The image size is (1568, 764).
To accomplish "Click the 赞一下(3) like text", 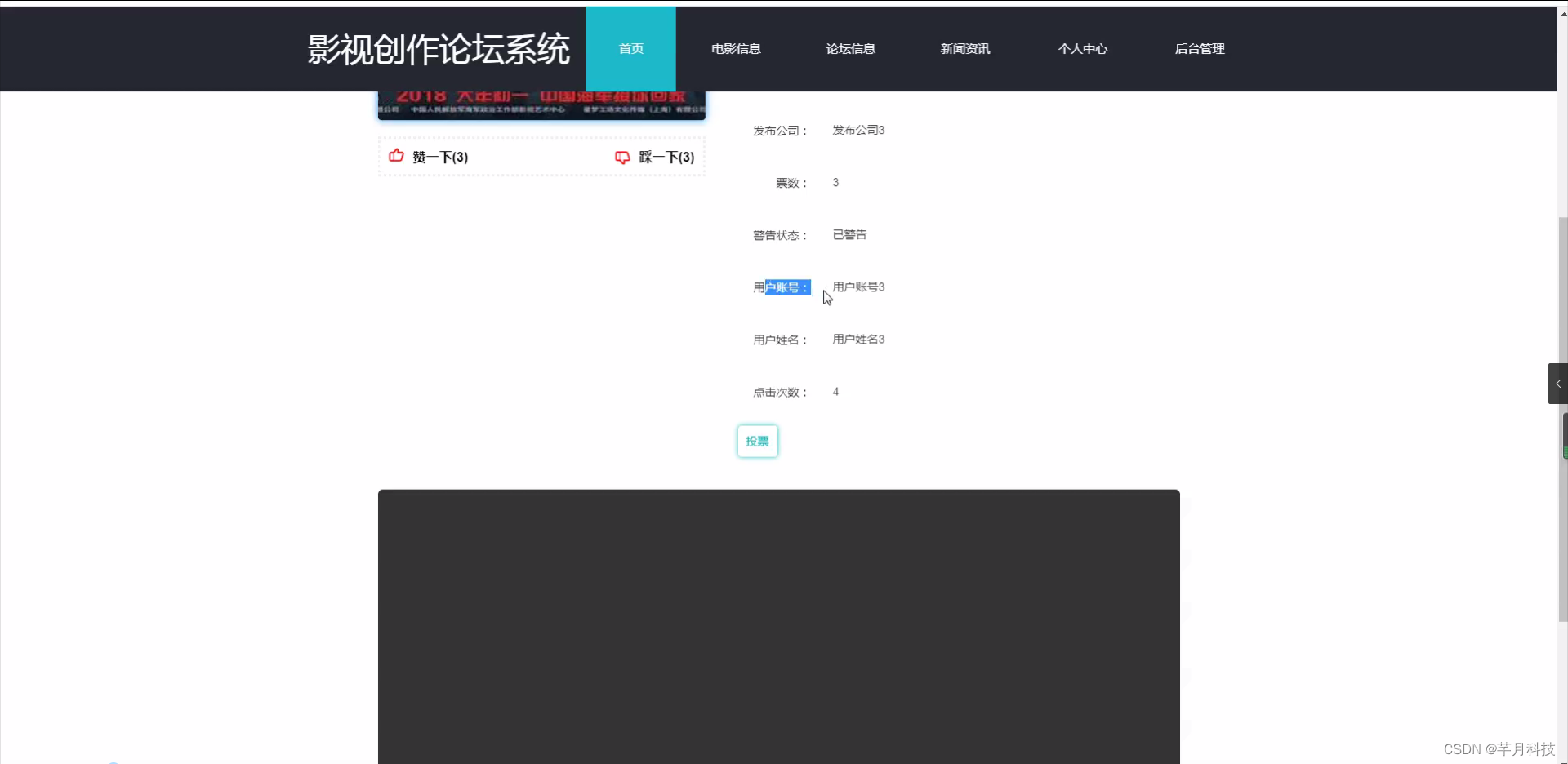I will [x=439, y=157].
